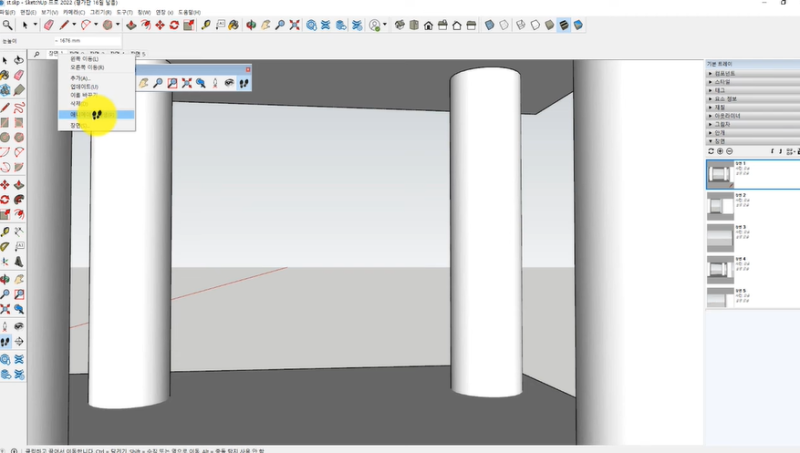This screenshot has height=453, width=800.
Task: Open the Select tool dropdown arrow
Action: coord(35,25)
